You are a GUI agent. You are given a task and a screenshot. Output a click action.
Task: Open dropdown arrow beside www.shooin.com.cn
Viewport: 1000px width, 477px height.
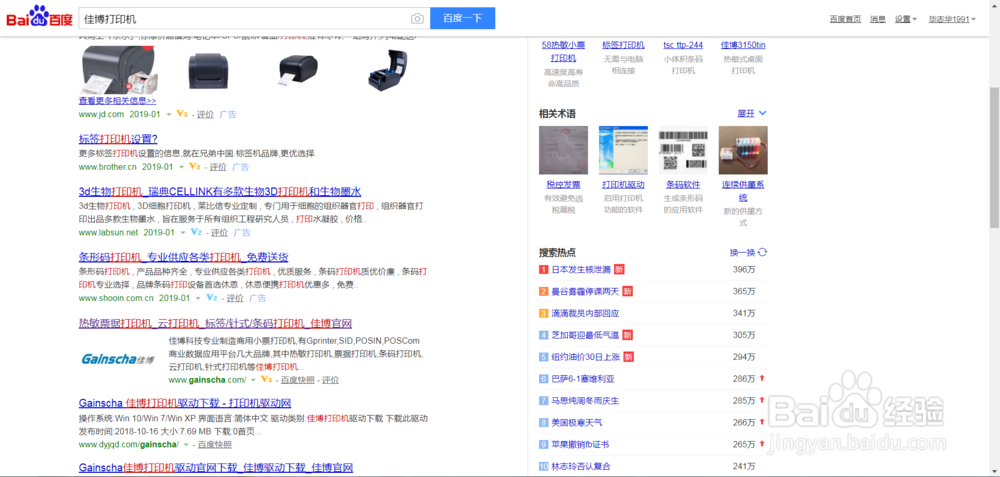pos(198,298)
